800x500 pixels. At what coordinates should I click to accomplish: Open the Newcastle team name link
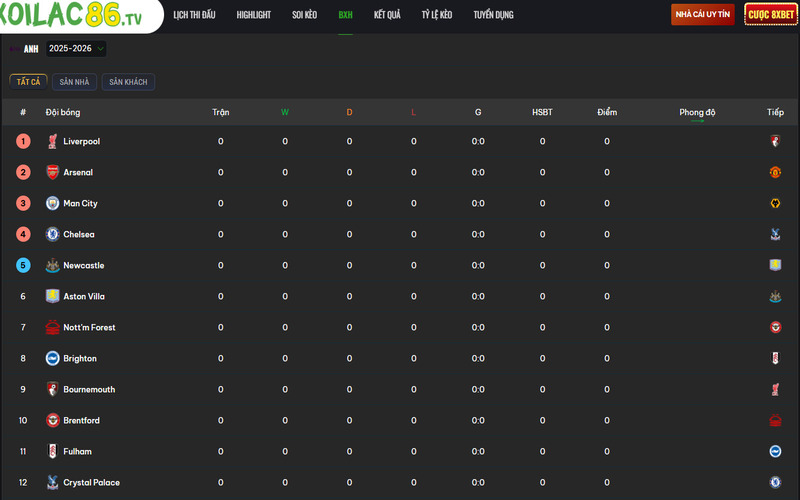pyautogui.click(x=84, y=265)
